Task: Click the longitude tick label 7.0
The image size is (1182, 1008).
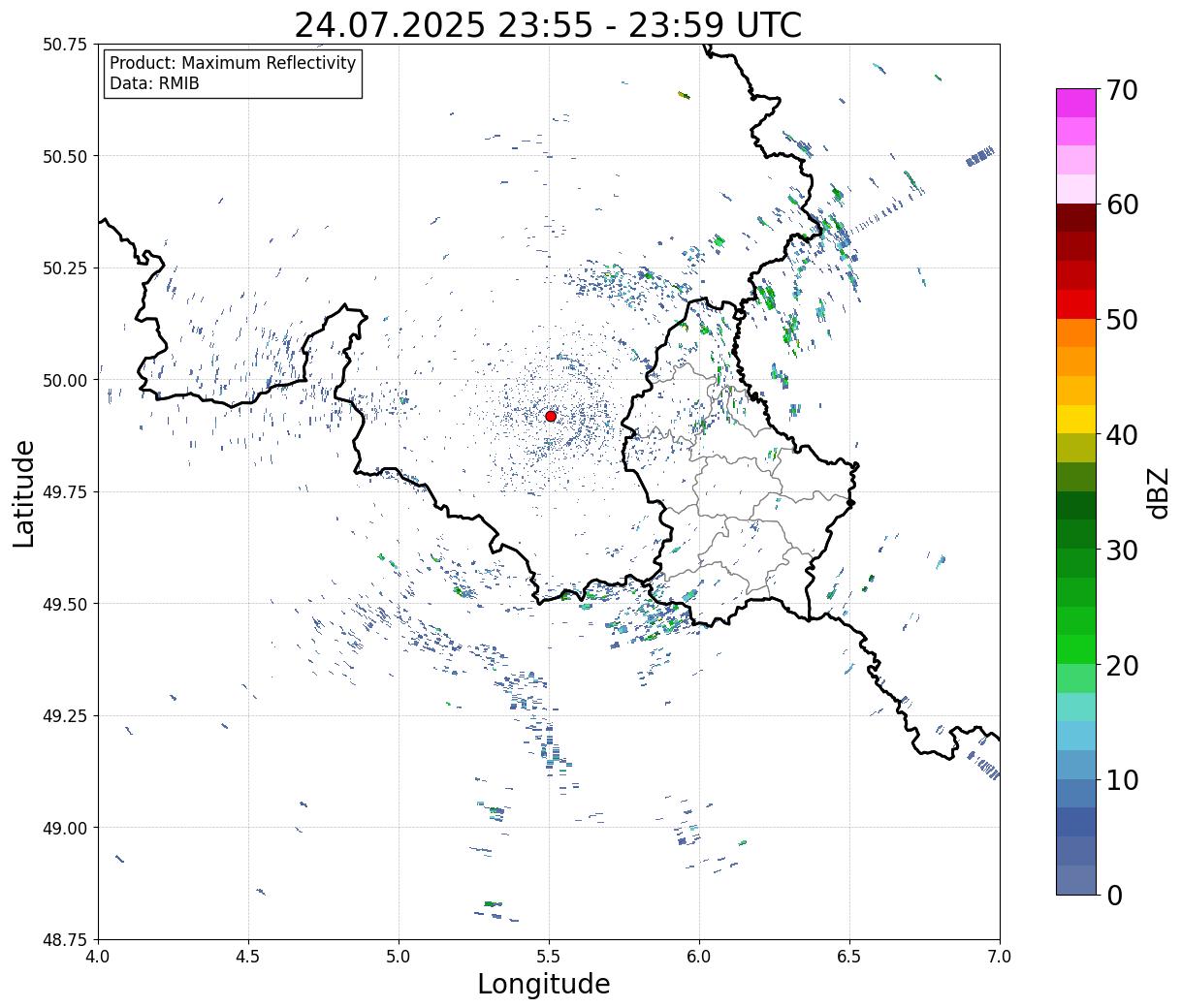Action: click(x=1000, y=957)
